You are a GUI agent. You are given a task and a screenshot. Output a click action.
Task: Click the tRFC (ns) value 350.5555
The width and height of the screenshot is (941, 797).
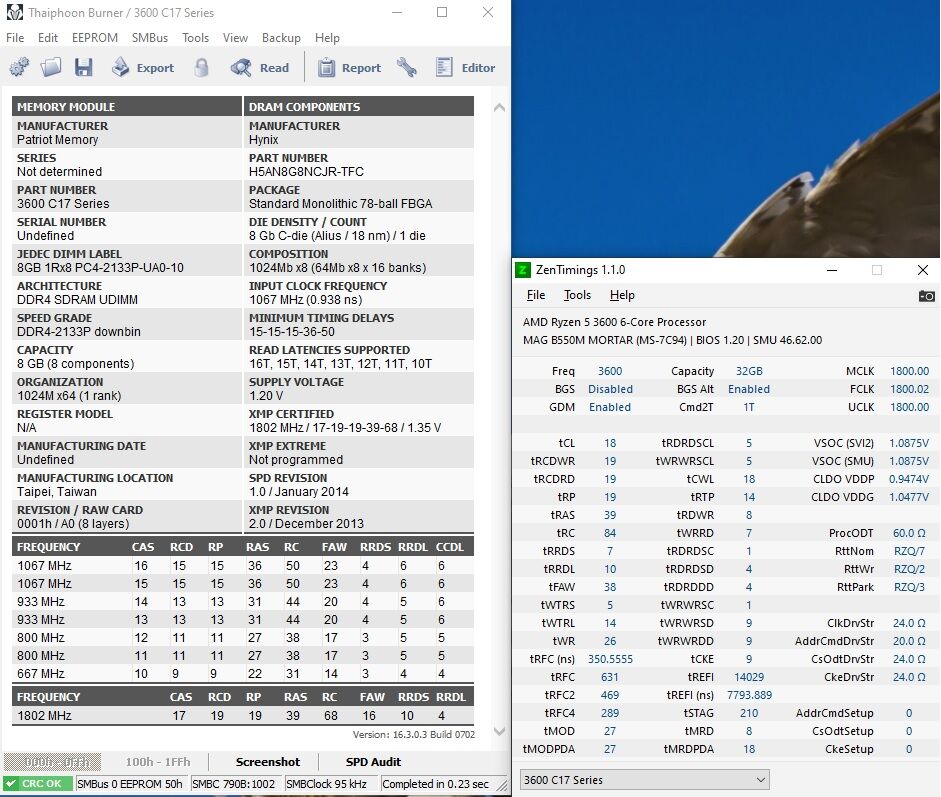coord(610,659)
